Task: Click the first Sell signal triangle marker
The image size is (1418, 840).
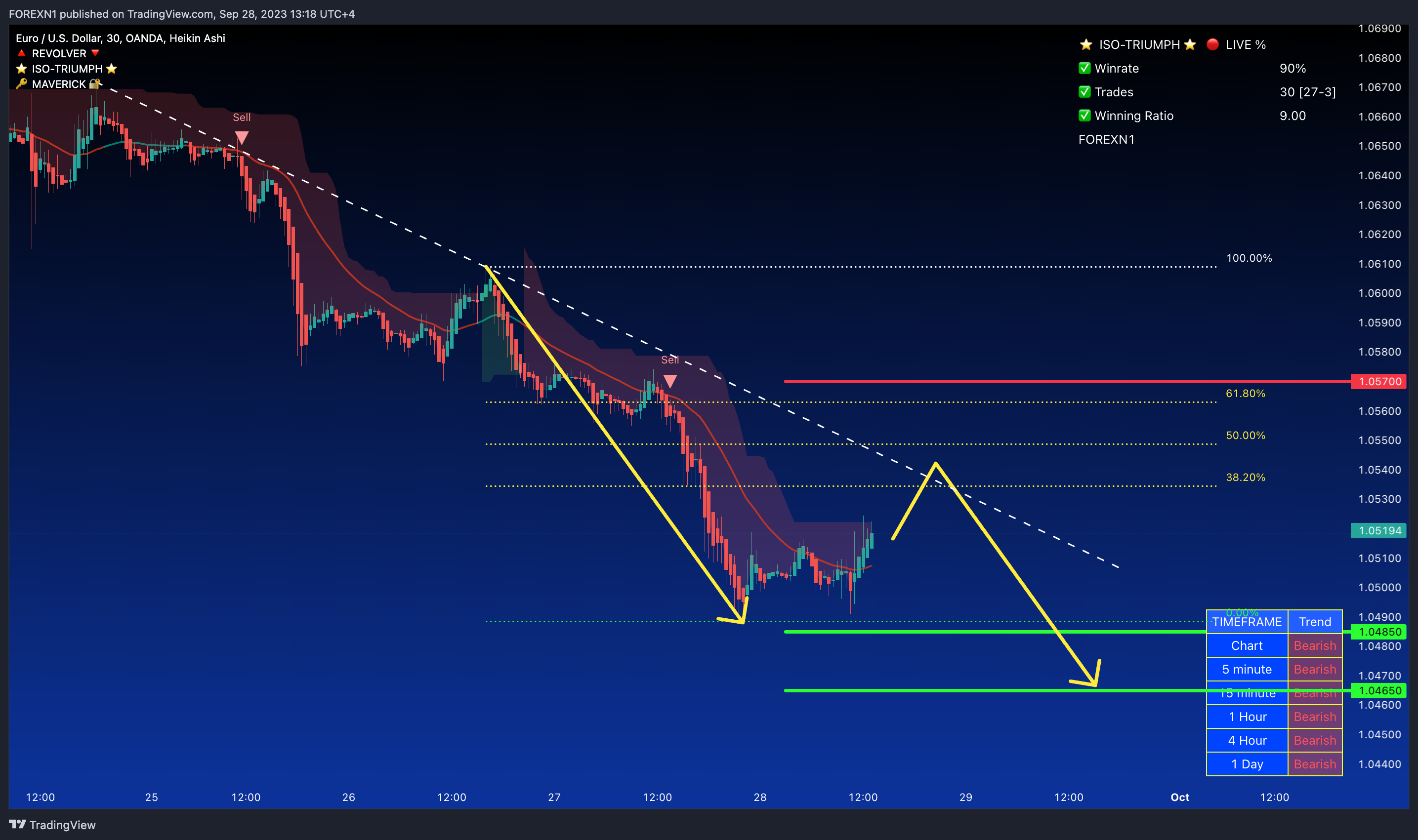Action: tap(242, 138)
